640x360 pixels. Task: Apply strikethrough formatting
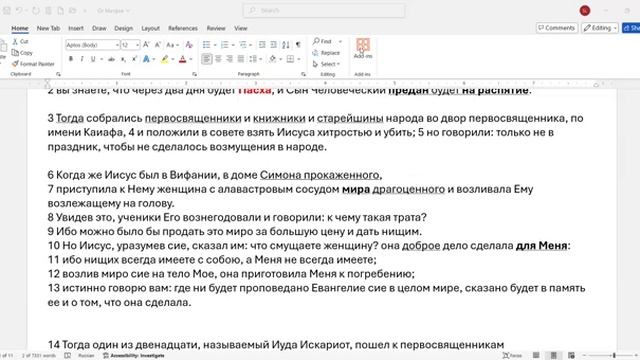click(111, 59)
